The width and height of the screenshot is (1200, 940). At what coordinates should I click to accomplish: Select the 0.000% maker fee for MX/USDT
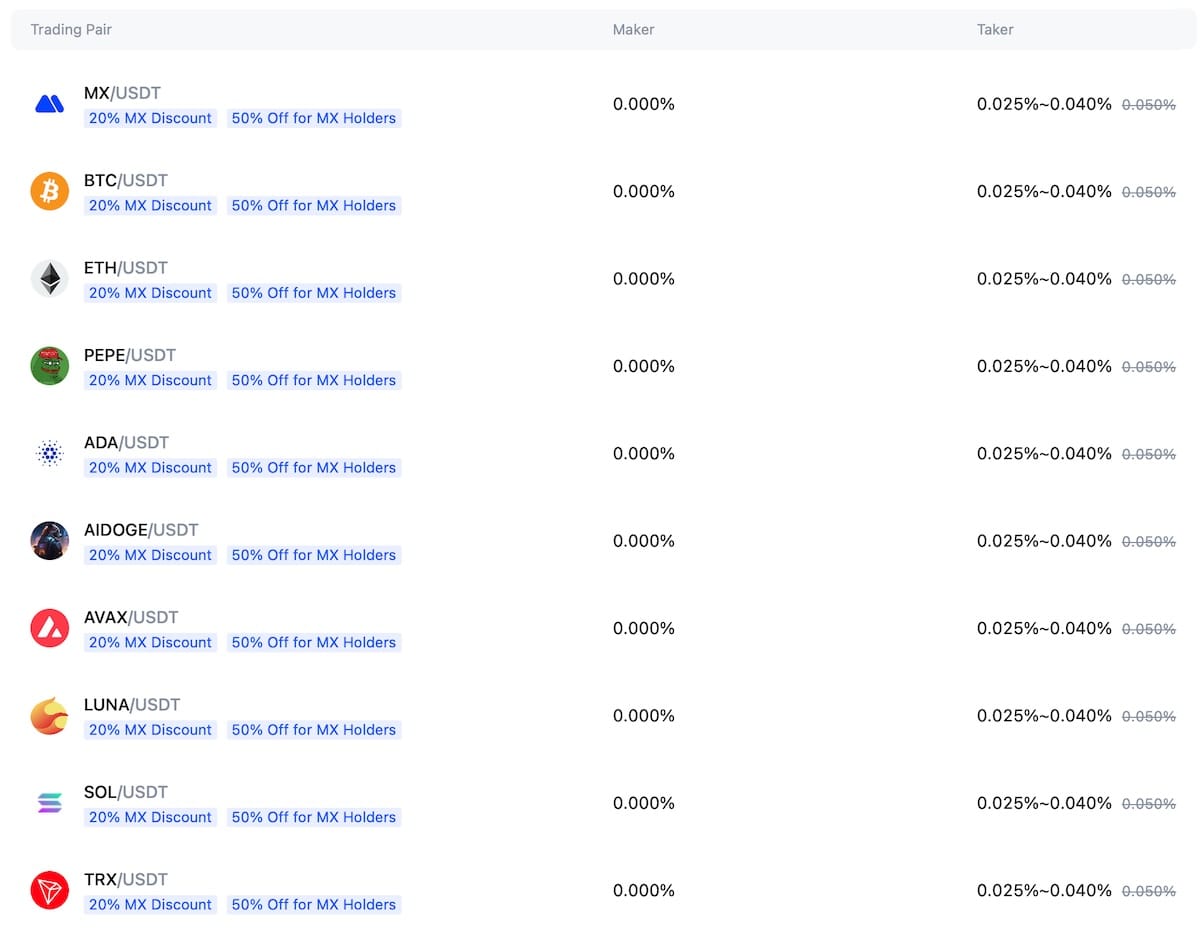[644, 104]
